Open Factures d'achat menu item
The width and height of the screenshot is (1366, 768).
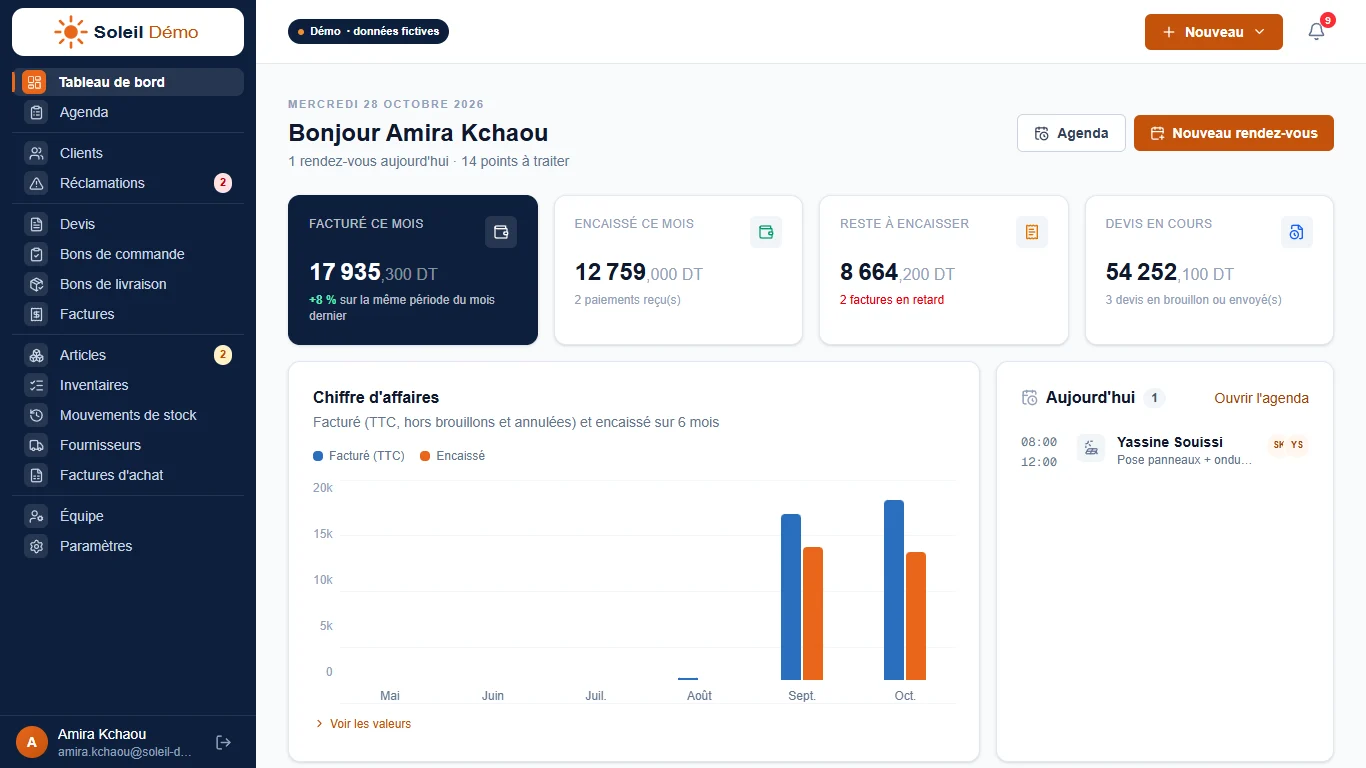(128, 475)
